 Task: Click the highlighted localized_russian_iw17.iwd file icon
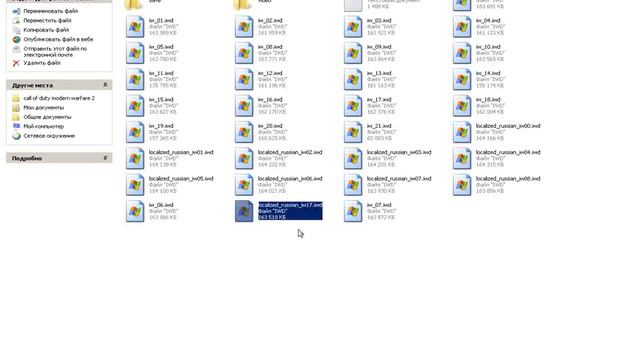(x=244, y=211)
